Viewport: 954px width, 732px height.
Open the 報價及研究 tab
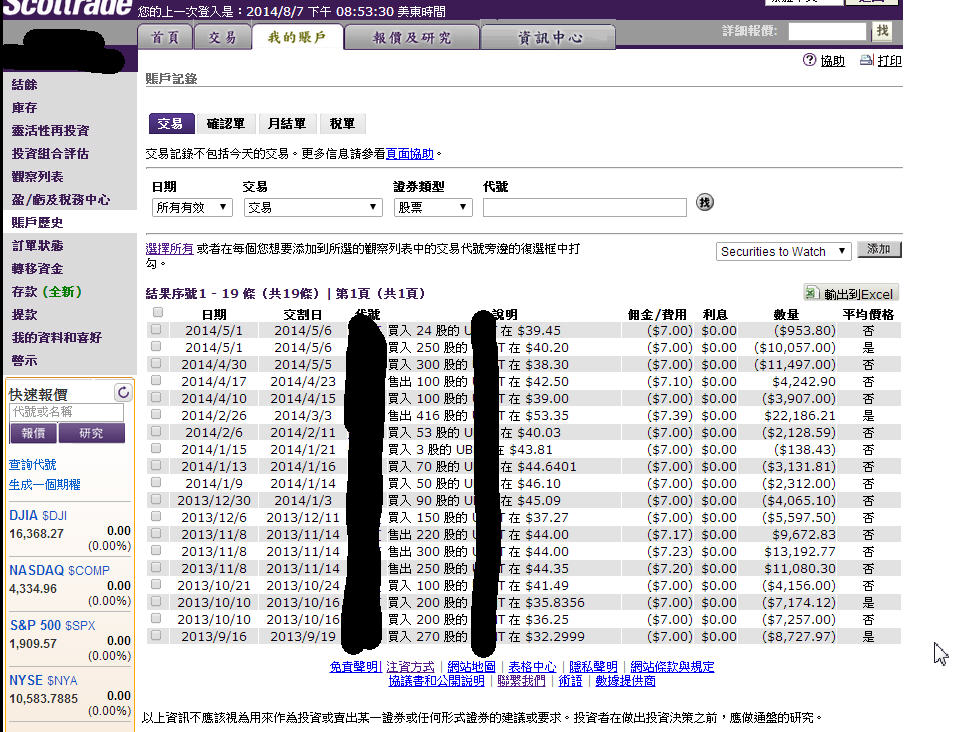[x=412, y=37]
